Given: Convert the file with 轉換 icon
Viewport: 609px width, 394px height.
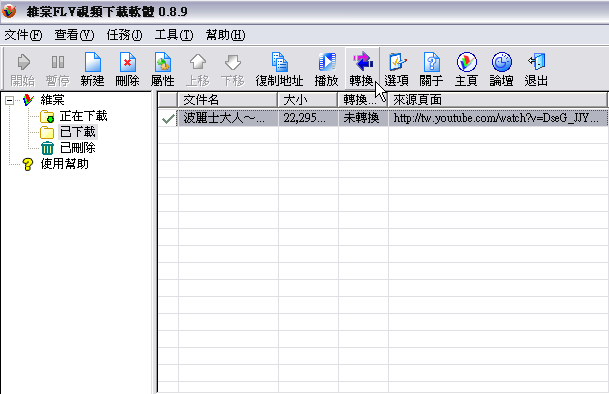Looking at the screenshot, I should (362, 70).
